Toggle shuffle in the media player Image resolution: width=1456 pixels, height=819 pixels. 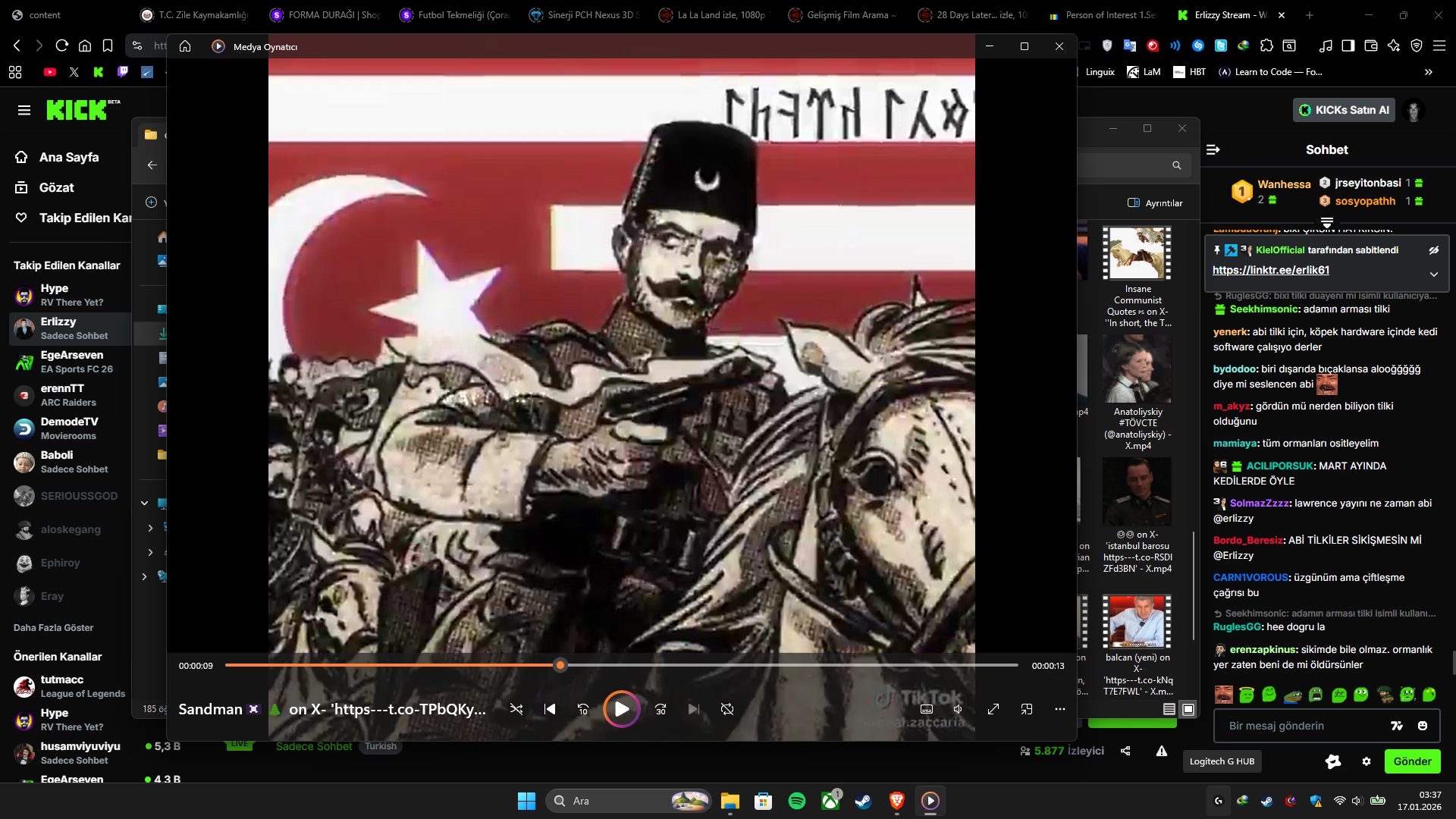516,709
